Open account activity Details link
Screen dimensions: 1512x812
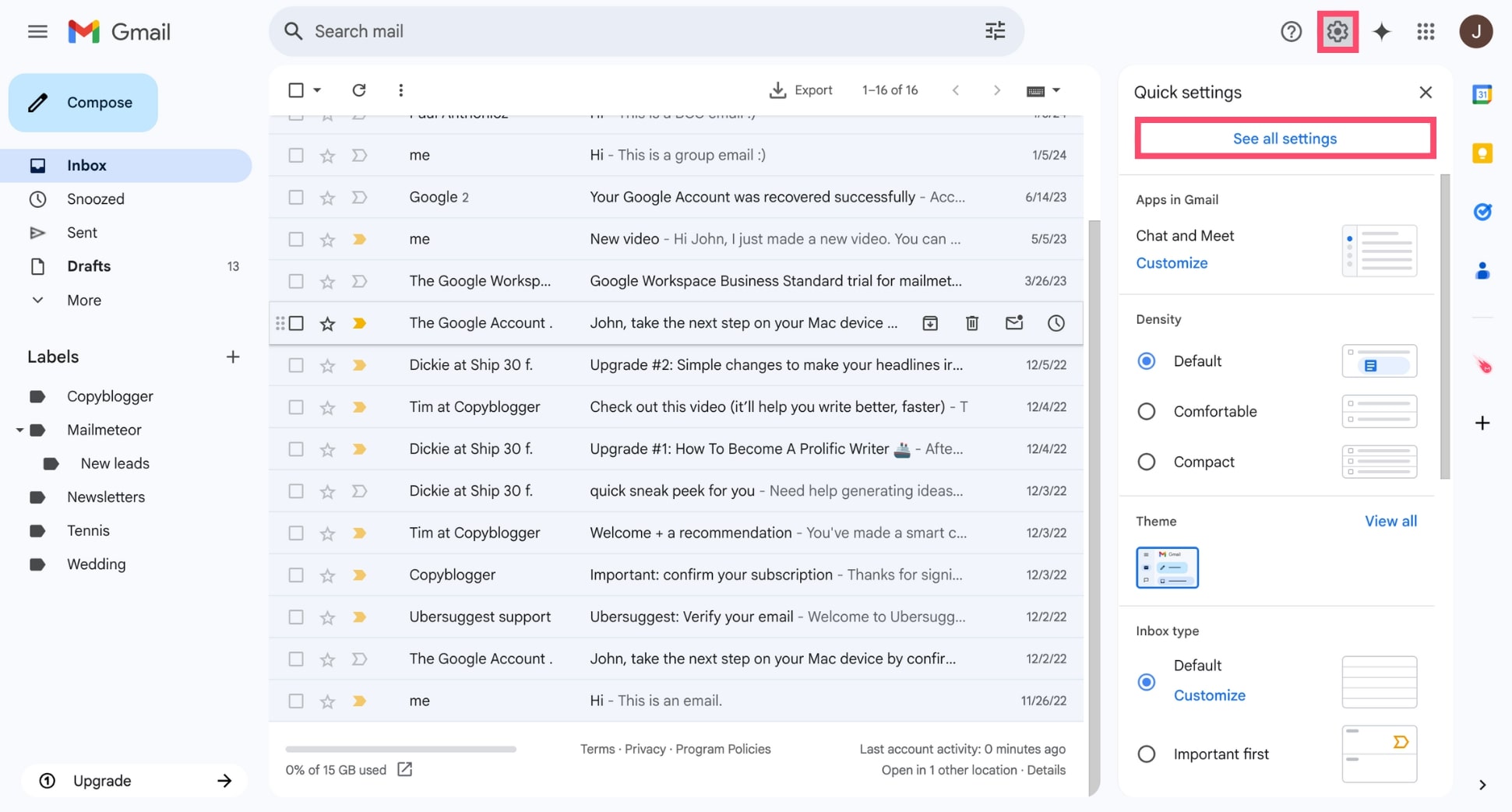pyautogui.click(x=1045, y=770)
